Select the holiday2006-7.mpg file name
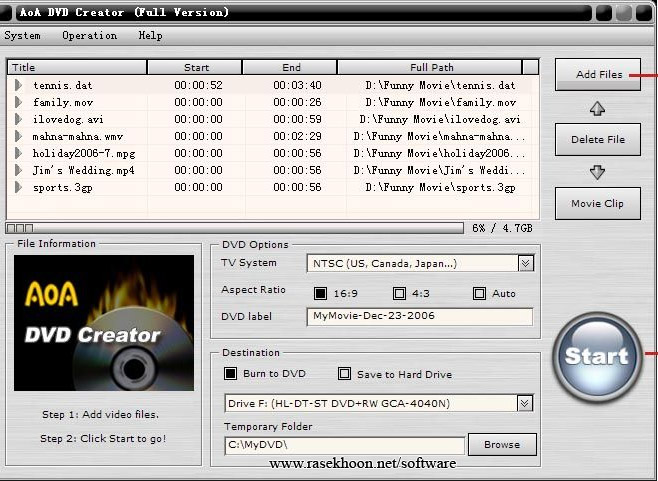This screenshot has height=481, width=658. coord(84,153)
